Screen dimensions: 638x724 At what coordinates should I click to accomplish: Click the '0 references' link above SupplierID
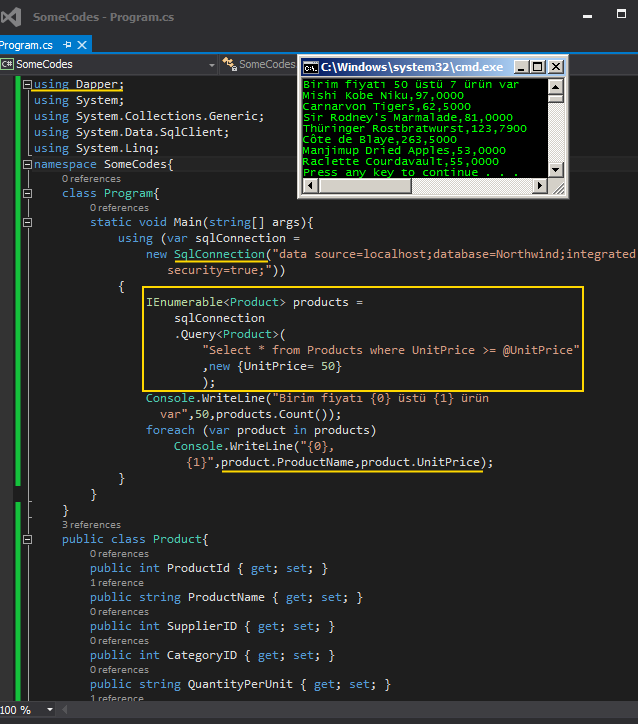pyautogui.click(x=119, y=612)
